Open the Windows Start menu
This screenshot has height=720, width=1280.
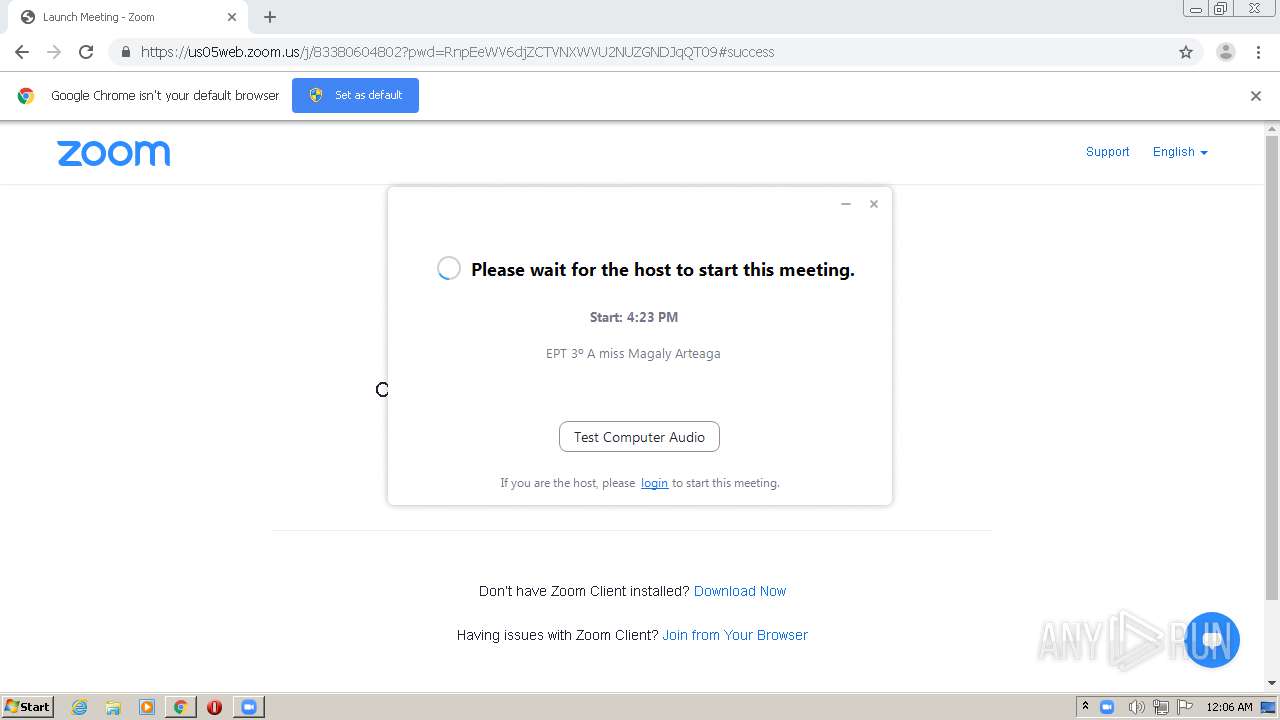[x=28, y=706]
